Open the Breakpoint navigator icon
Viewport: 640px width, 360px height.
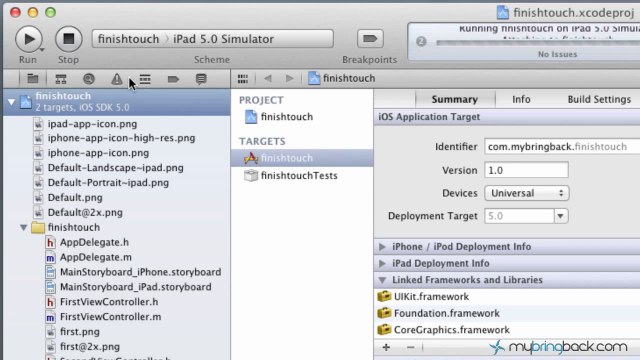coord(173,79)
